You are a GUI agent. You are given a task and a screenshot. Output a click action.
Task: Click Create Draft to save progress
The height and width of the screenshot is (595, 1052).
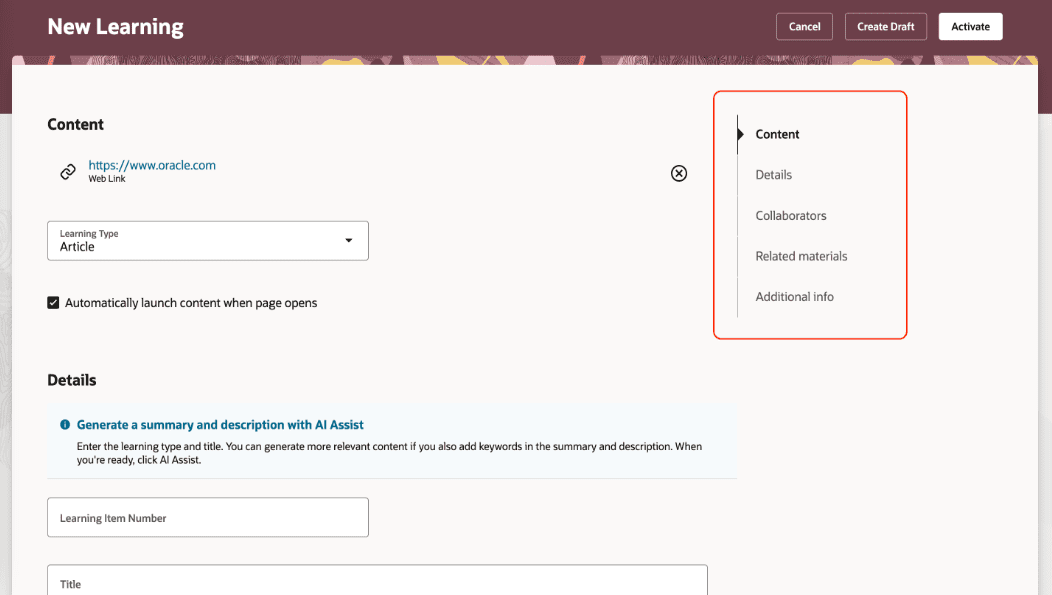click(885, 26)
